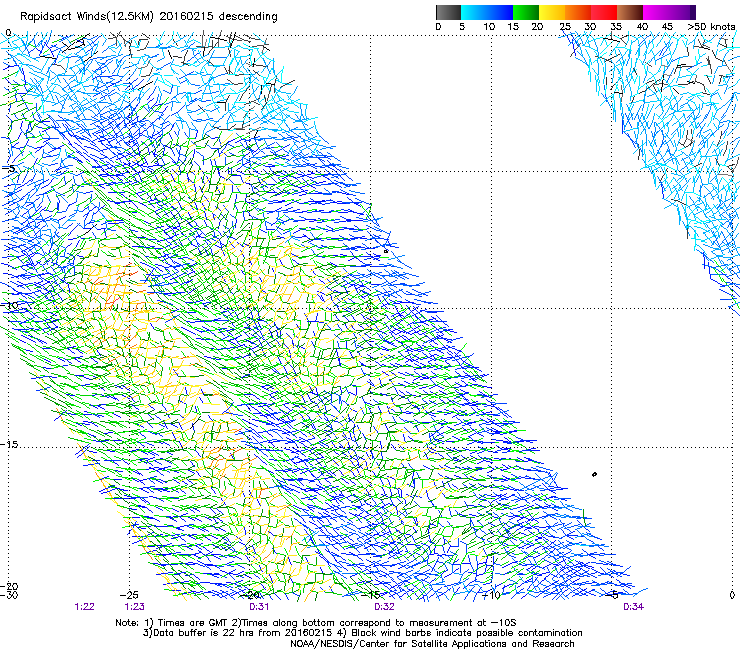This screenshot has height=650, width=740.
Task: Click the "-25" longitude axis label
Action: coord(129,595)
